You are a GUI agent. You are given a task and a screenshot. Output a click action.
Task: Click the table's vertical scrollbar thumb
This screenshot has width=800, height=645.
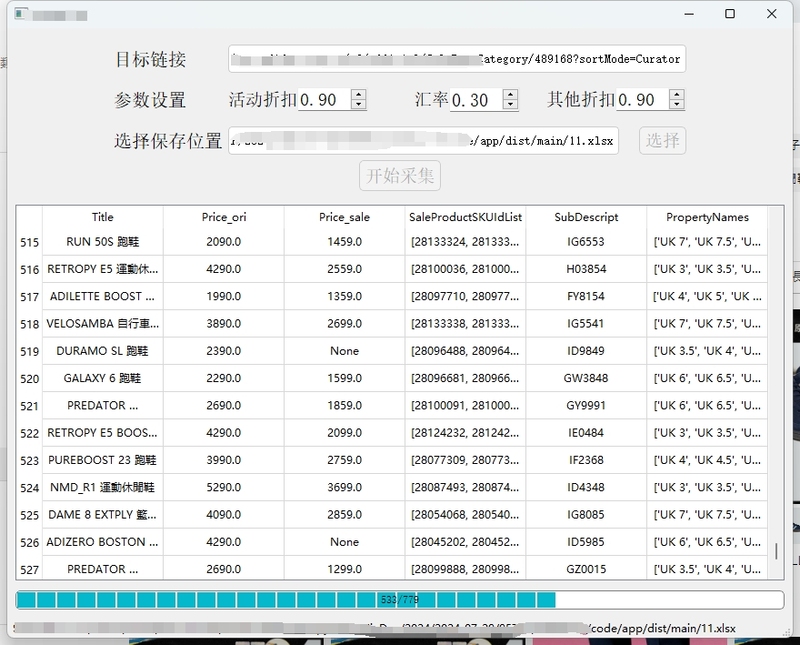(776, 551)
